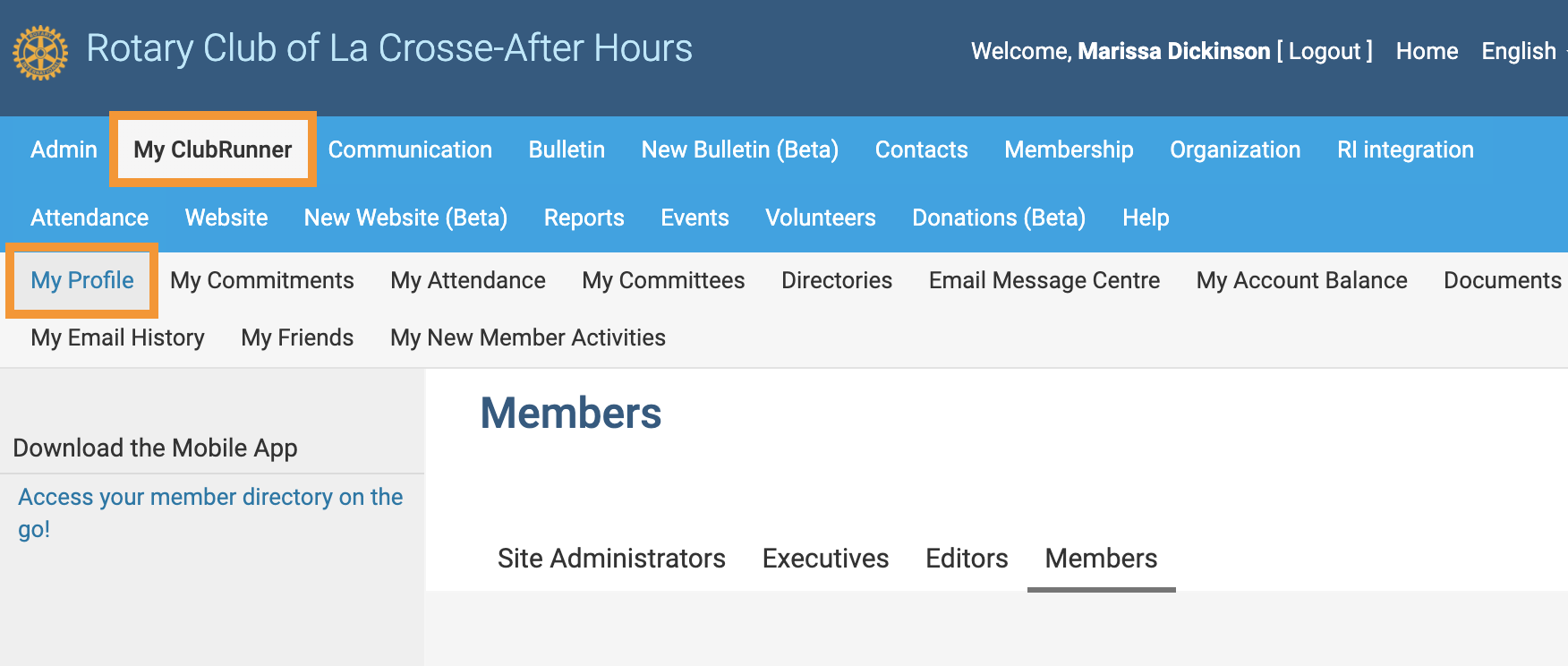The height and width of the screenshot is (666, 1568).
Task: Go to the Home link
Action: click(1427, 51)
